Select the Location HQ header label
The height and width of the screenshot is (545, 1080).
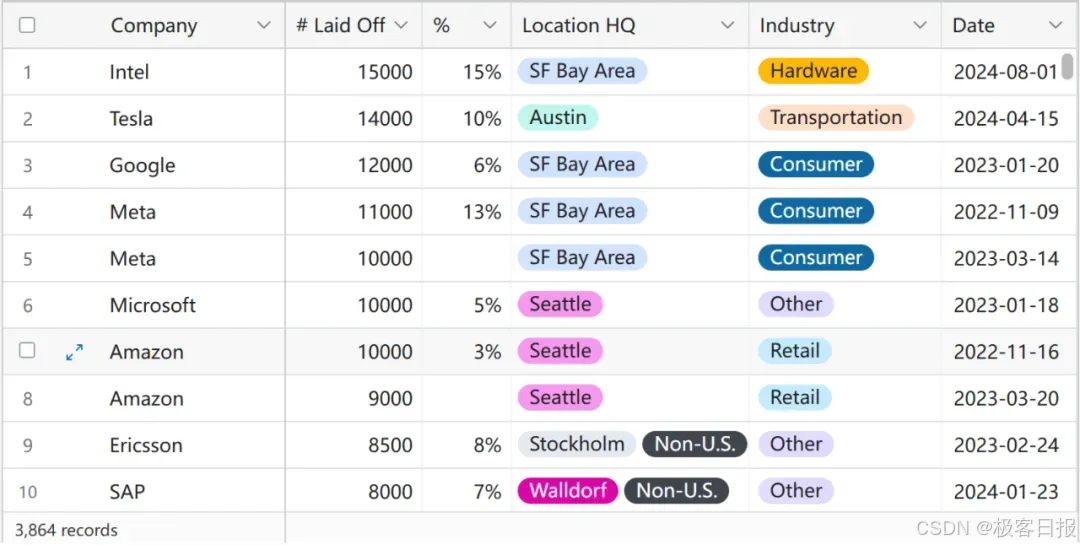click(579, 25)
